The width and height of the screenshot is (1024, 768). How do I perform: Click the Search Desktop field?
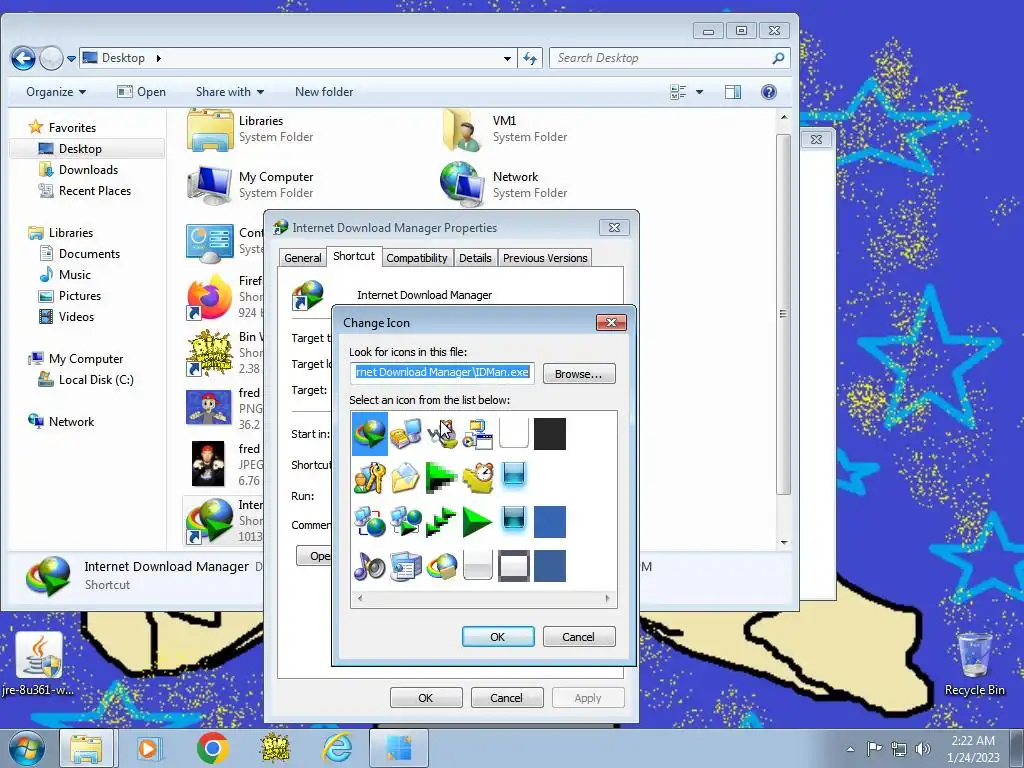point(669,58)
